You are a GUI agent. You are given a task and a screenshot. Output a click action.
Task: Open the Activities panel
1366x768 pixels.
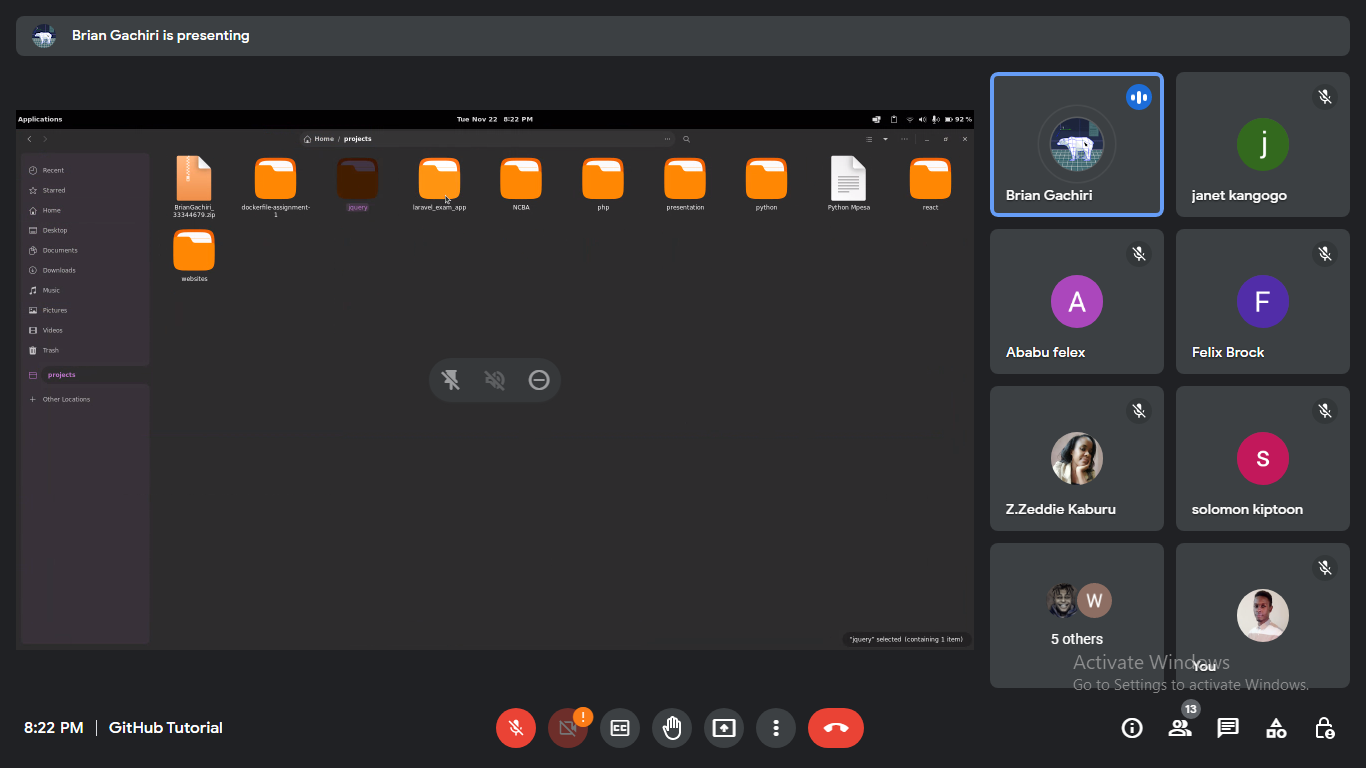pos(1276,728)
